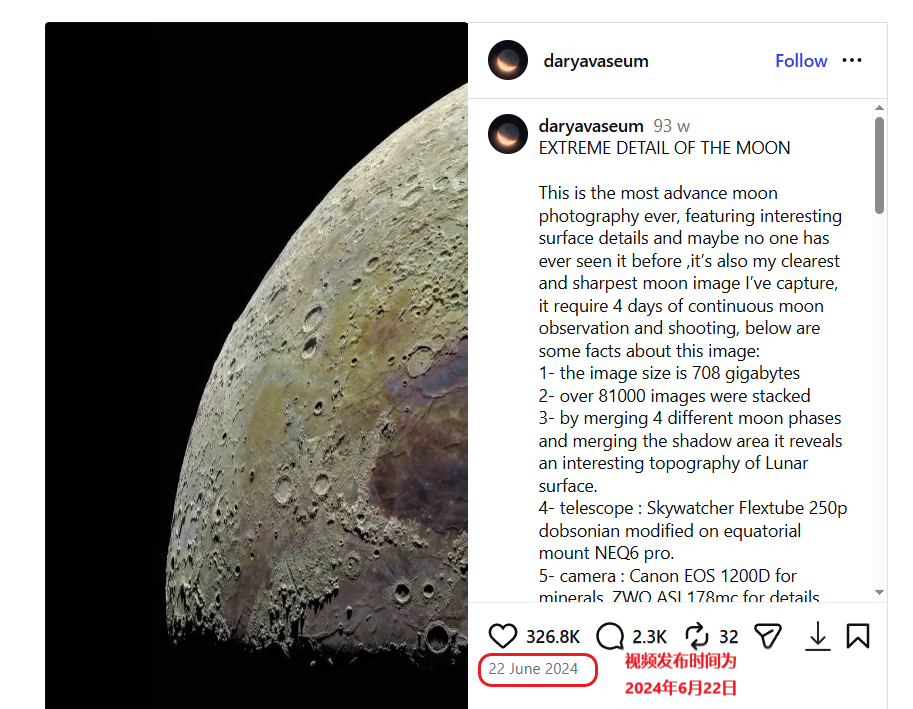Click the header profile avatar of daryavaseum

tap(508, 60)
